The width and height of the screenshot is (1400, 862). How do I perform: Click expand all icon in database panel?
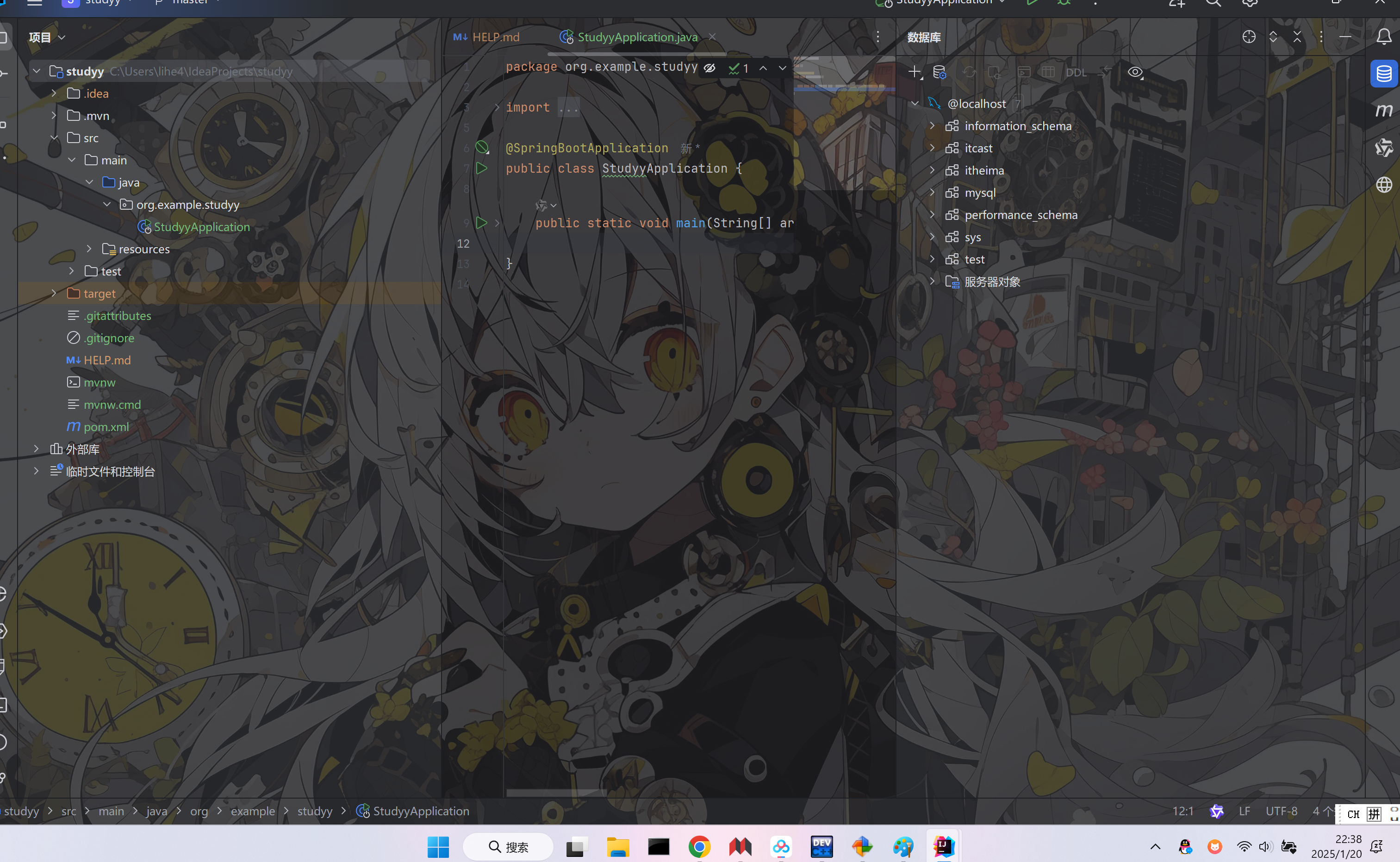tap(1273, 37)
